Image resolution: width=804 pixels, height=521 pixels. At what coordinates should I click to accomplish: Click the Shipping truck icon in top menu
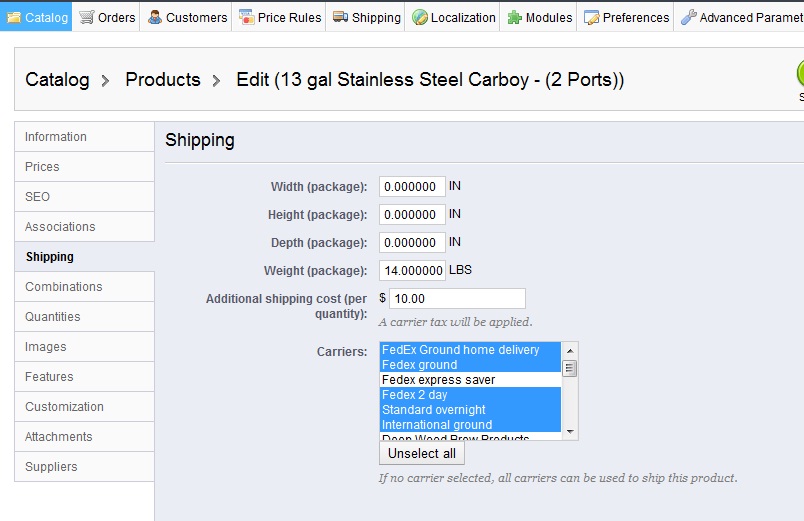[341, 17]
